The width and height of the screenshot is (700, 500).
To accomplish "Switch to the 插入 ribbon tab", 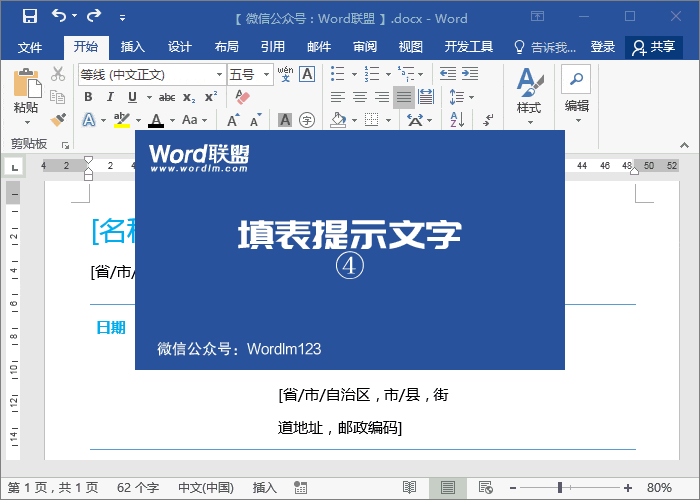I will click(133, 46).
